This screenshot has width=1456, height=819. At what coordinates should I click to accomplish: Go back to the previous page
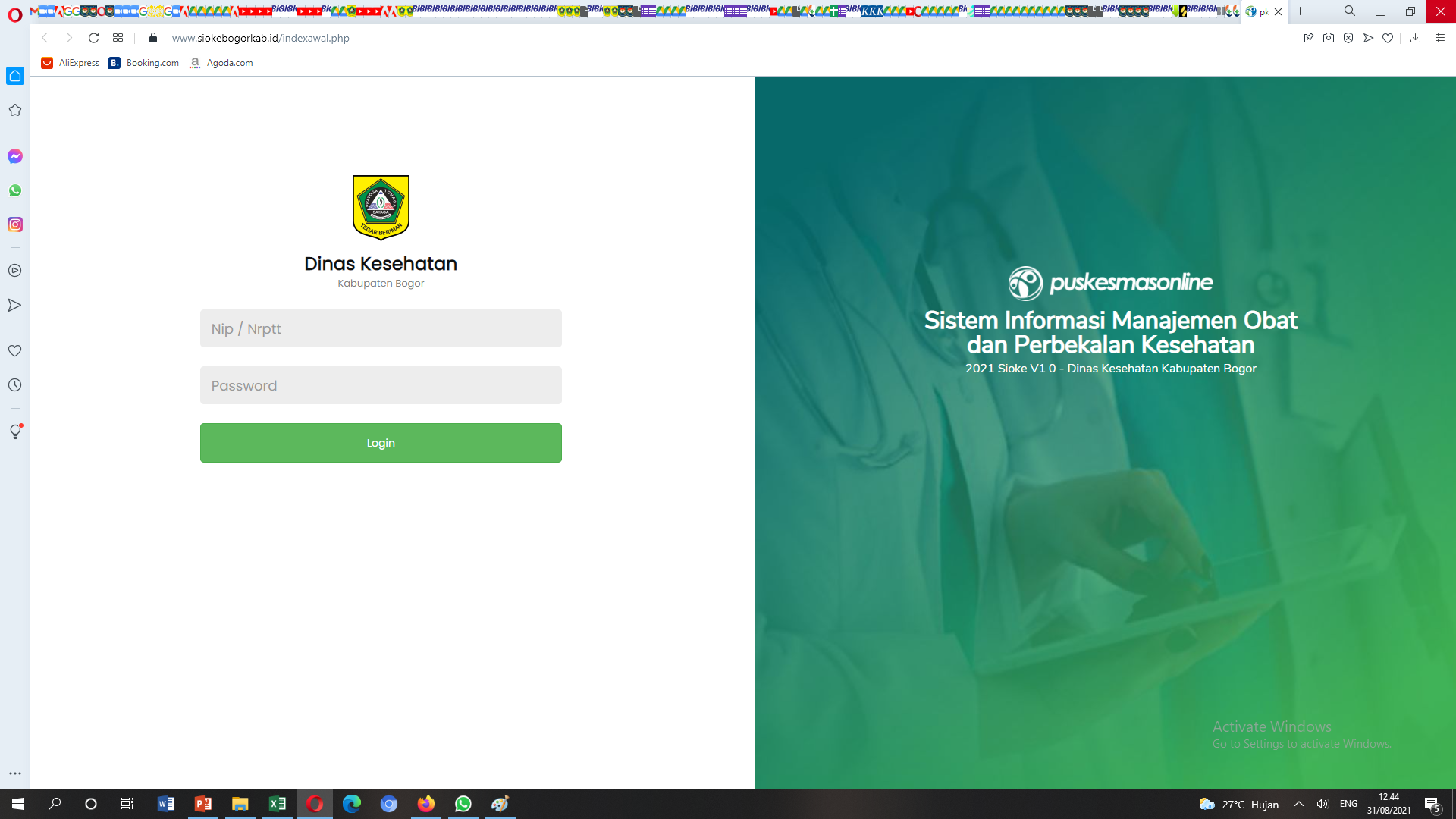click(45, 38)
